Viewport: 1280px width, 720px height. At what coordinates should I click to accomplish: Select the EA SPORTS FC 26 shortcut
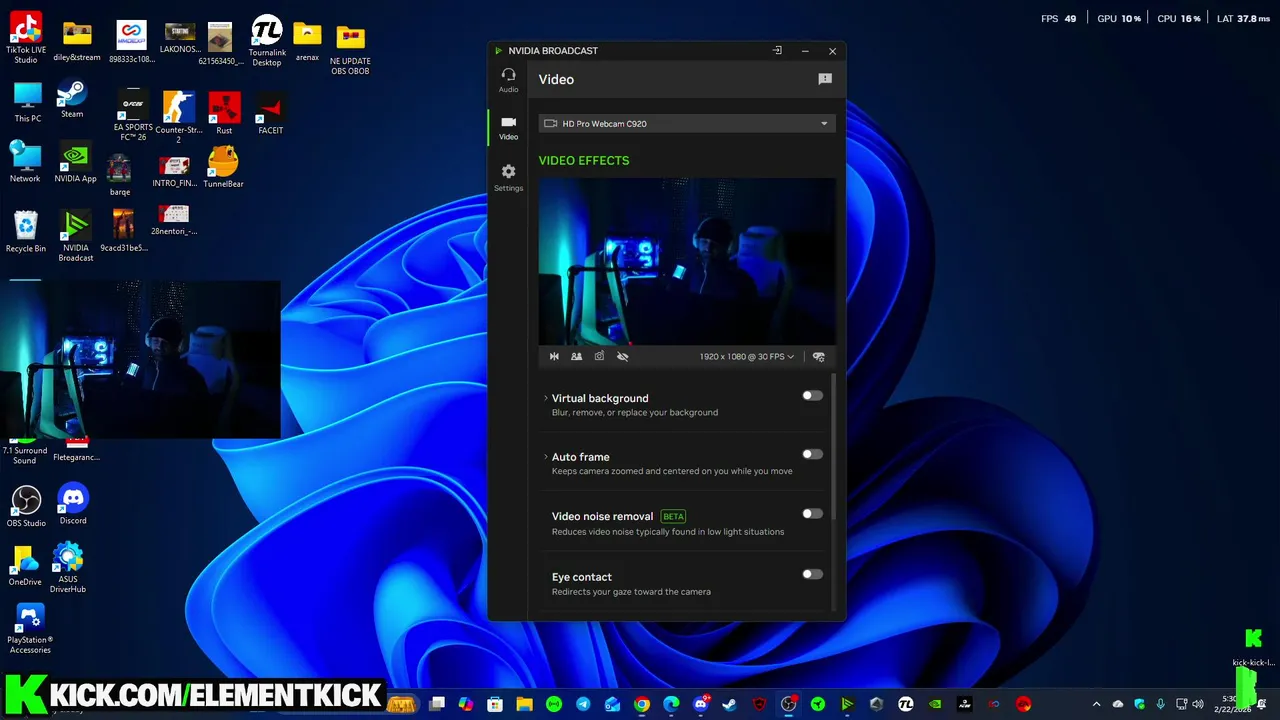coord(133,114)
